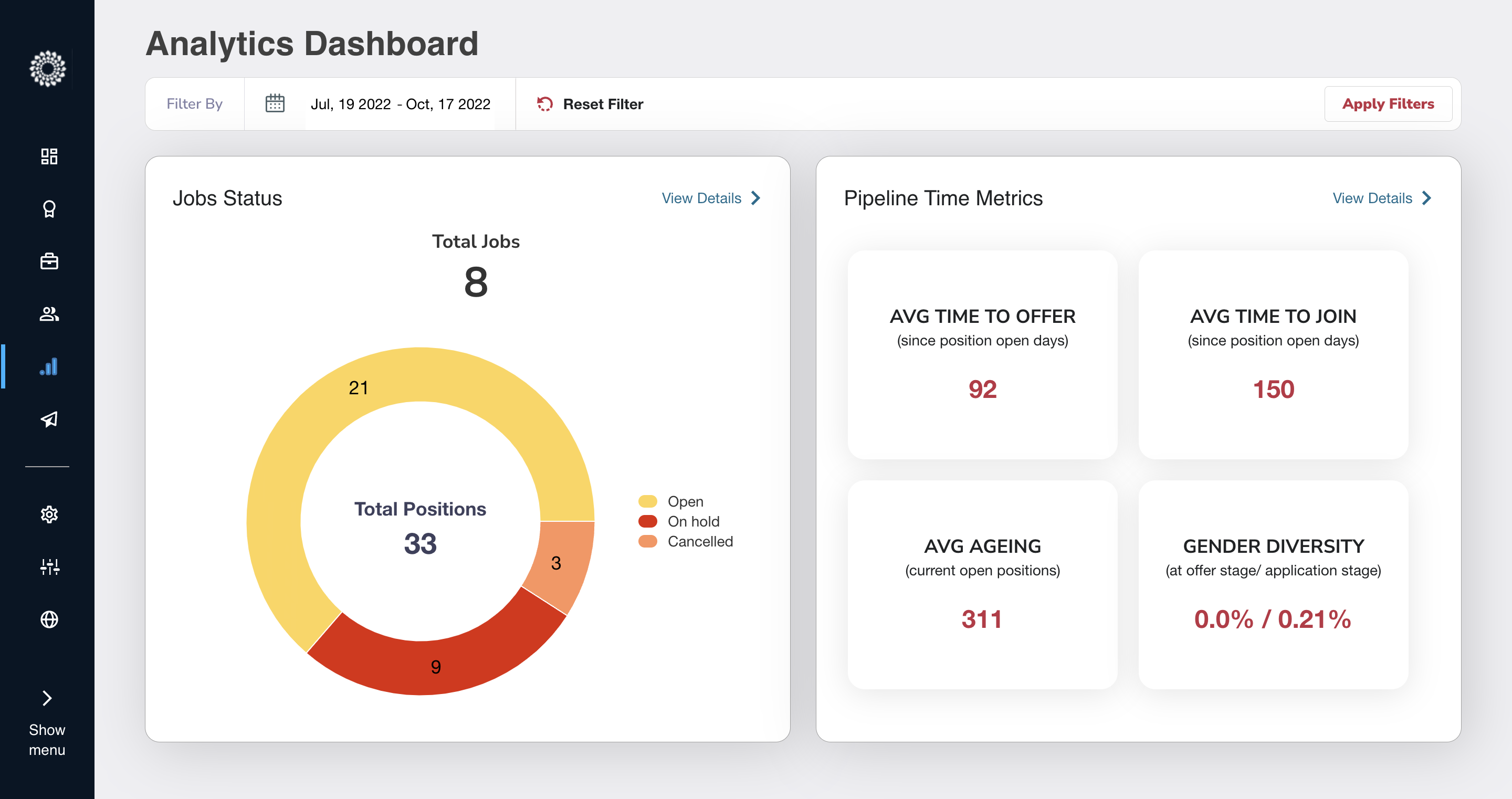Select the globe language icon
The image size is (1512, 799).
point(49,619)
